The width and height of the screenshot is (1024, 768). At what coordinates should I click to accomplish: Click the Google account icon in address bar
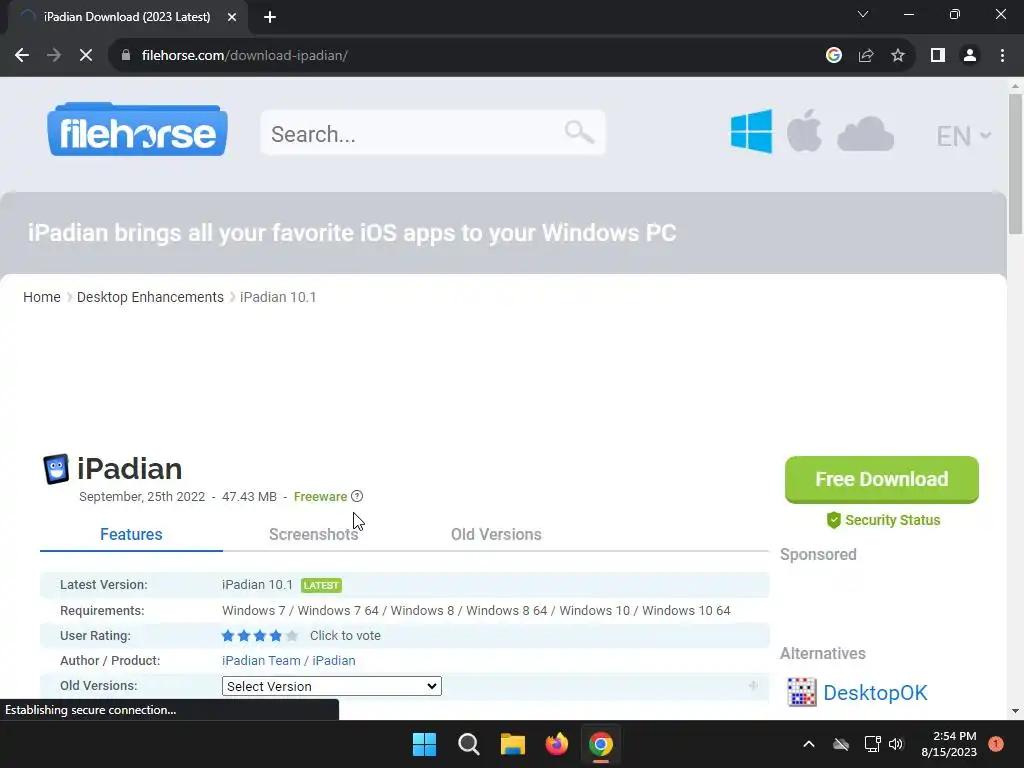[x=833, y=56]
